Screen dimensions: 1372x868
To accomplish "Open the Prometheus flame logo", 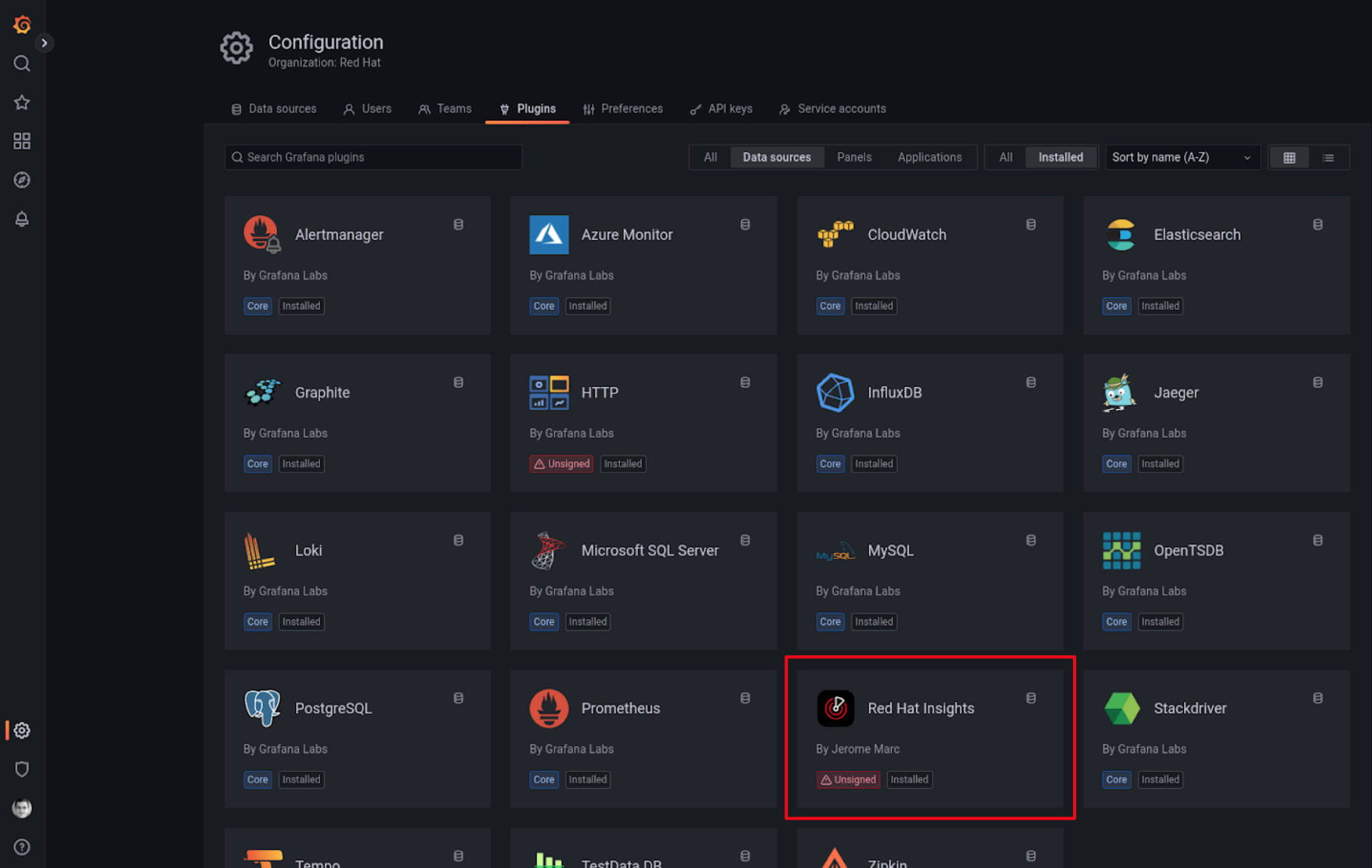I will pos(549,708).
